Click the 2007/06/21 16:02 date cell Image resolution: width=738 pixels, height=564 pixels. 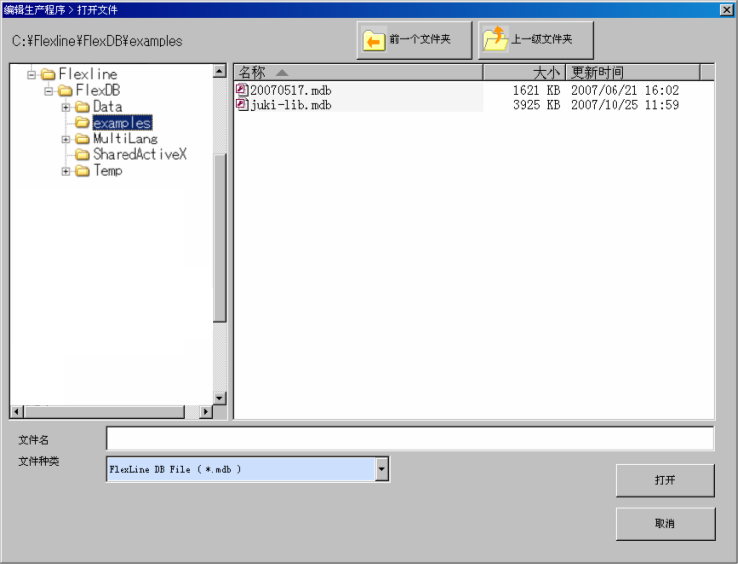click(x=625, y=90)
